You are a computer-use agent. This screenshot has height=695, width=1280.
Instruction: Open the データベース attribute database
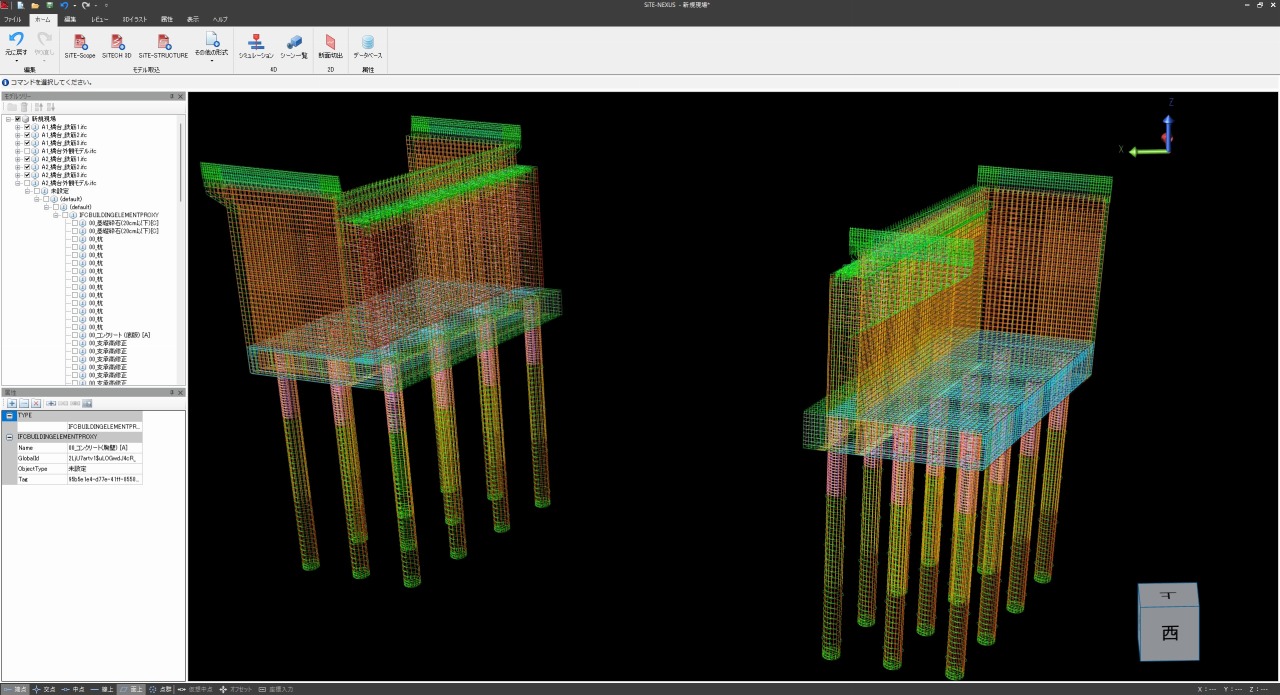368,42
